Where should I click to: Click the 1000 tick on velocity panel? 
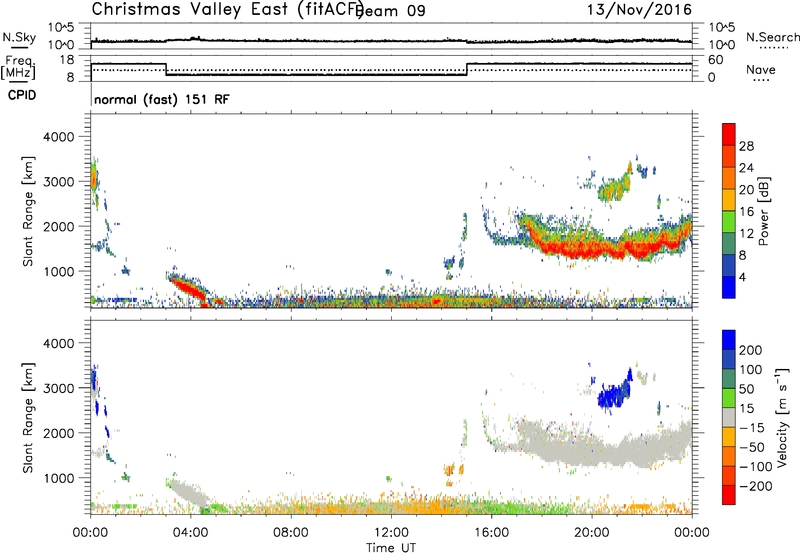pyautogui.click(x=59, y=478)
